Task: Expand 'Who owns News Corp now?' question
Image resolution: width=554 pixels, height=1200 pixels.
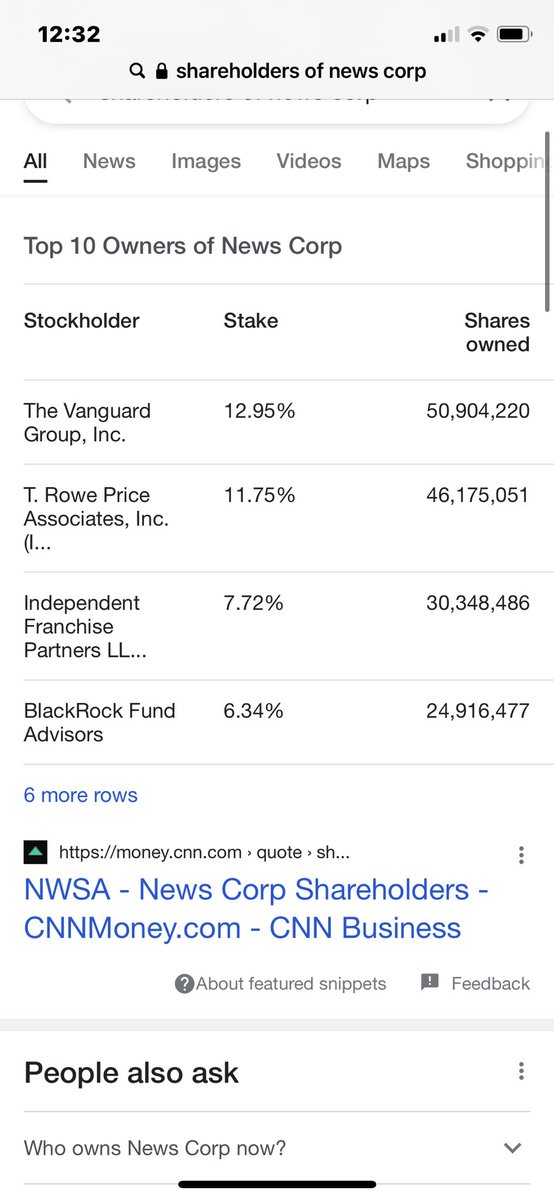Action: (x=277, y=1148)
